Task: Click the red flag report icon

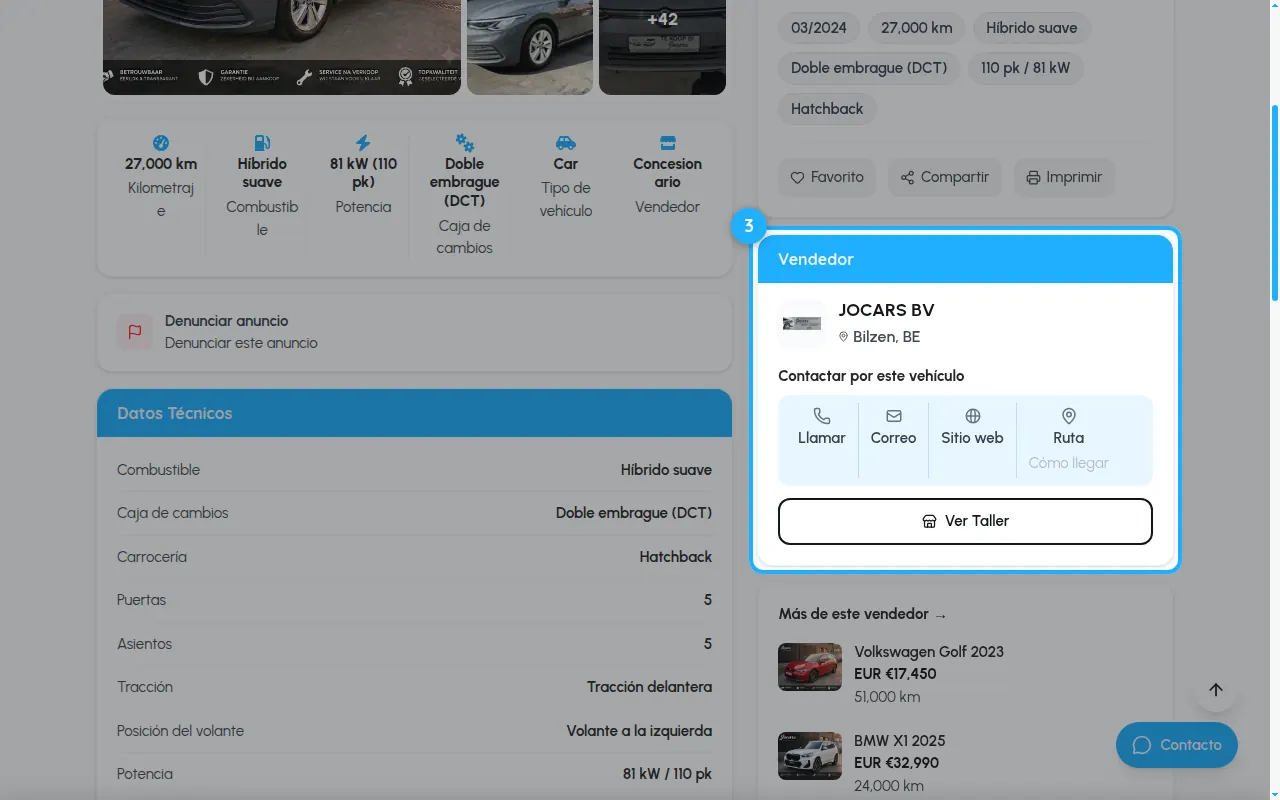Action: [135, 332]
